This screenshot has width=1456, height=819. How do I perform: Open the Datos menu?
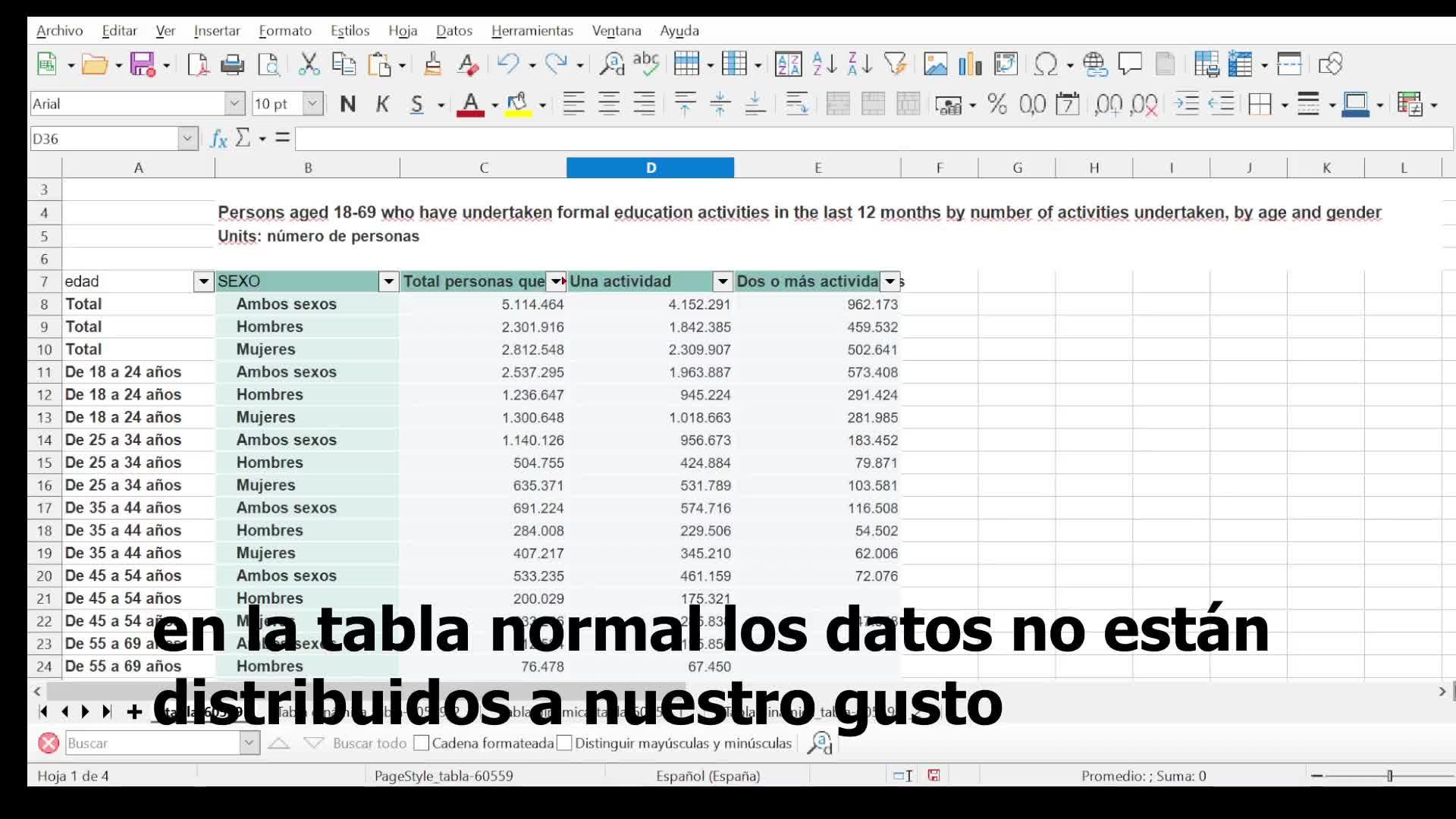453,31
